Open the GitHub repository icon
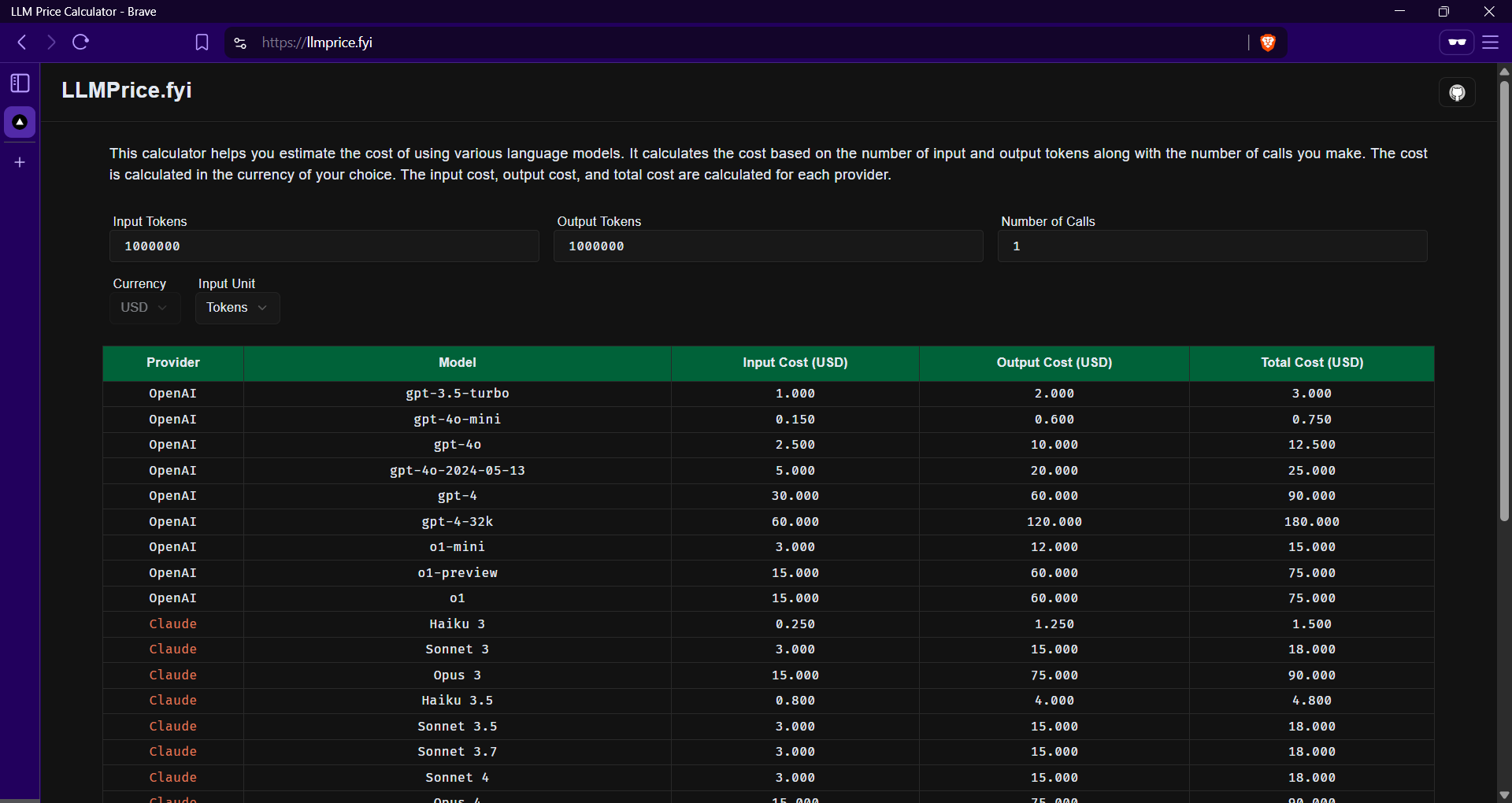1512x803 pixels. (1457, 93)
